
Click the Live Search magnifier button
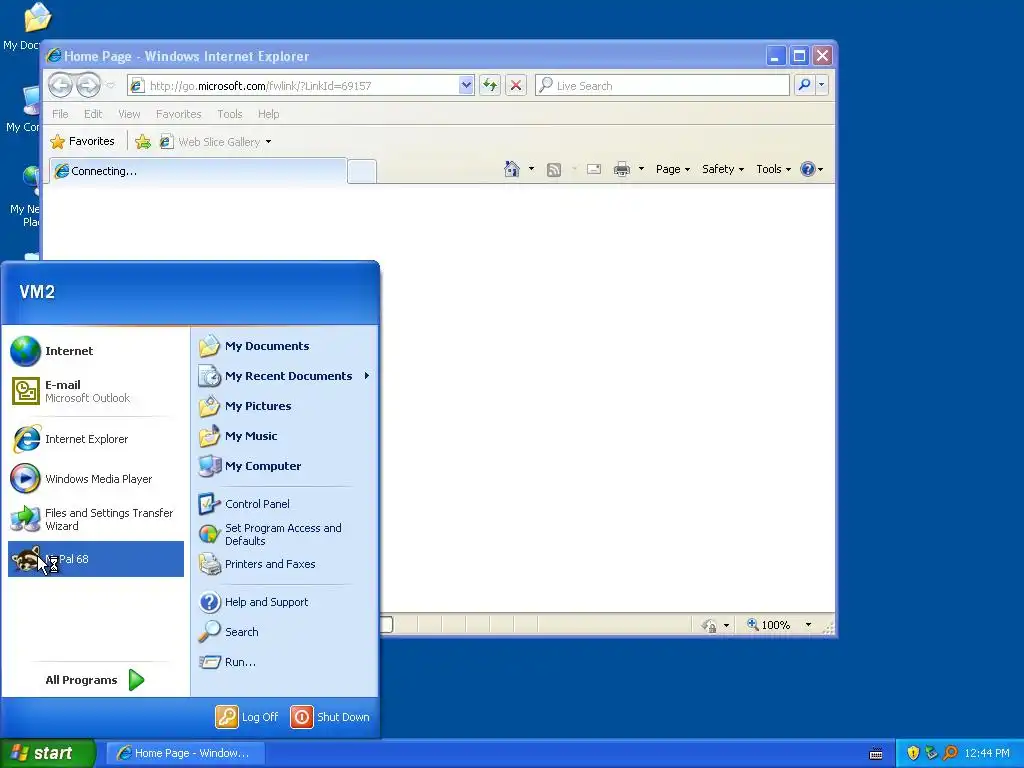point(805,85)
